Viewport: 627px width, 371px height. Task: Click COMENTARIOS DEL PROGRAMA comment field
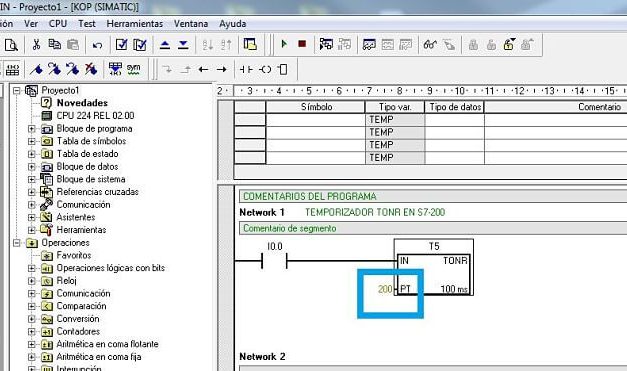433,196
